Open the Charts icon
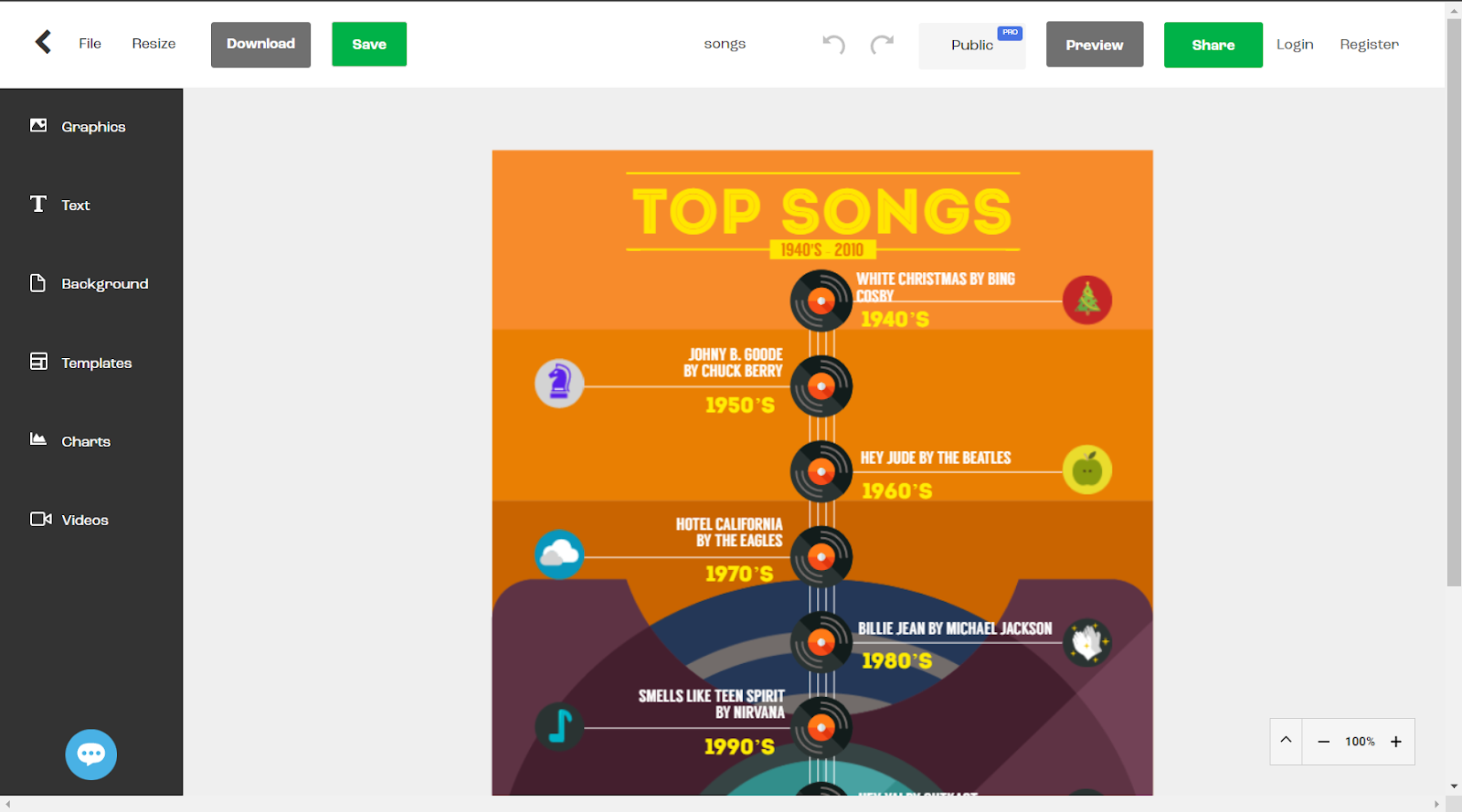The image size is (1462, 812). [x=38, y=439]
